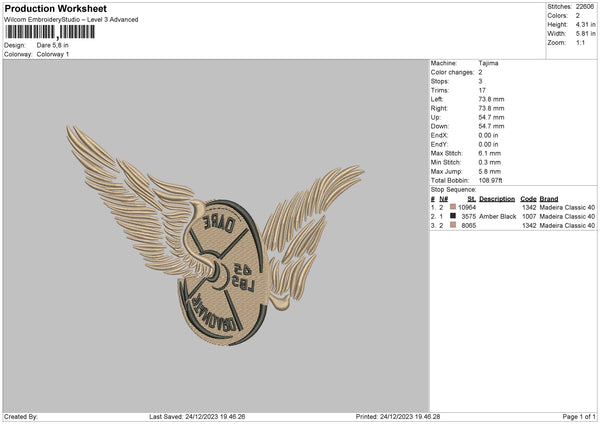Click the Colors value in the top-right summary
Viewport: 600px width, 424px height.
578,16
